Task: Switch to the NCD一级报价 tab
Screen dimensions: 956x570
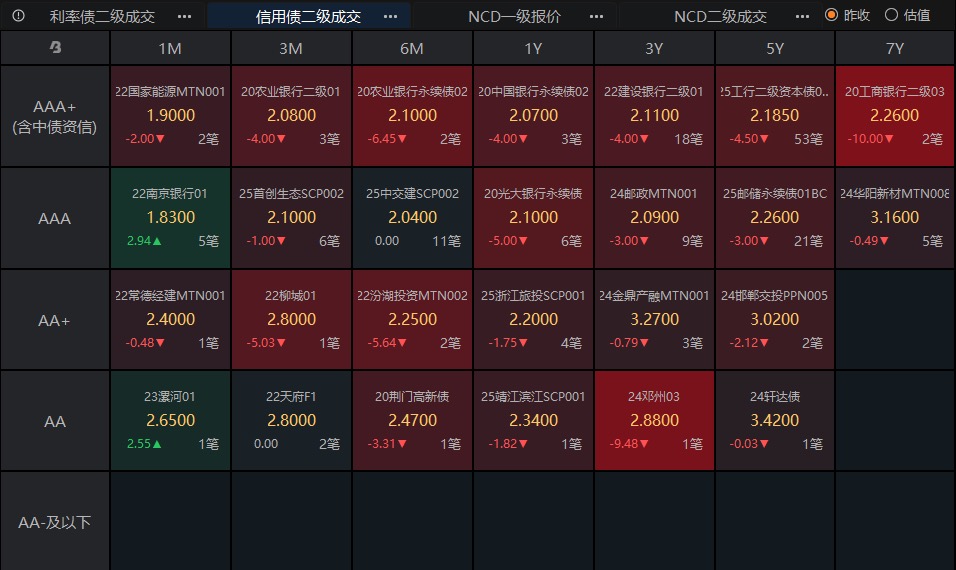Action: coord(514,16)
